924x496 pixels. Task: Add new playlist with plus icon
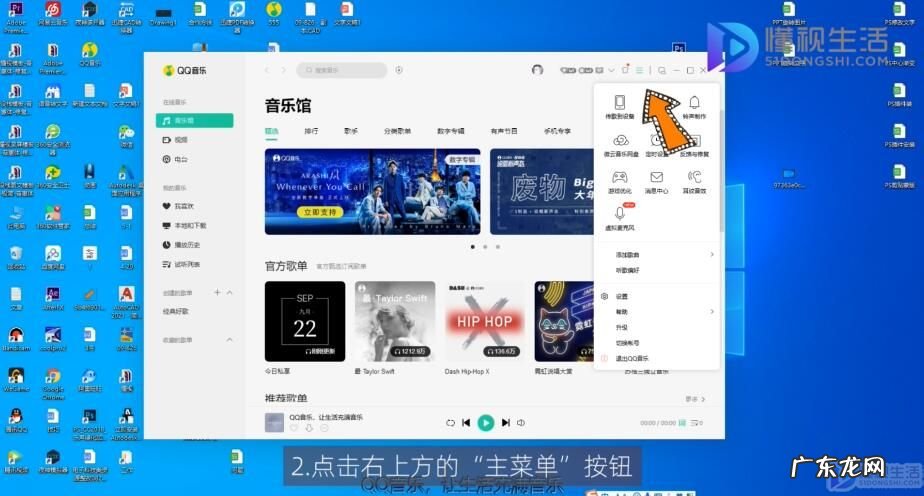(x=217, y=292)
